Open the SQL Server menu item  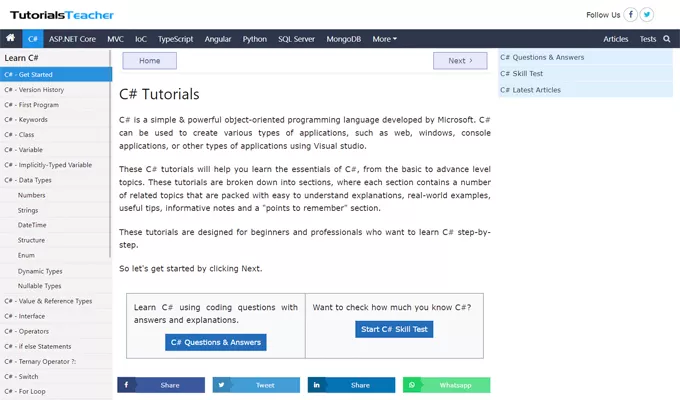[296, 39]
